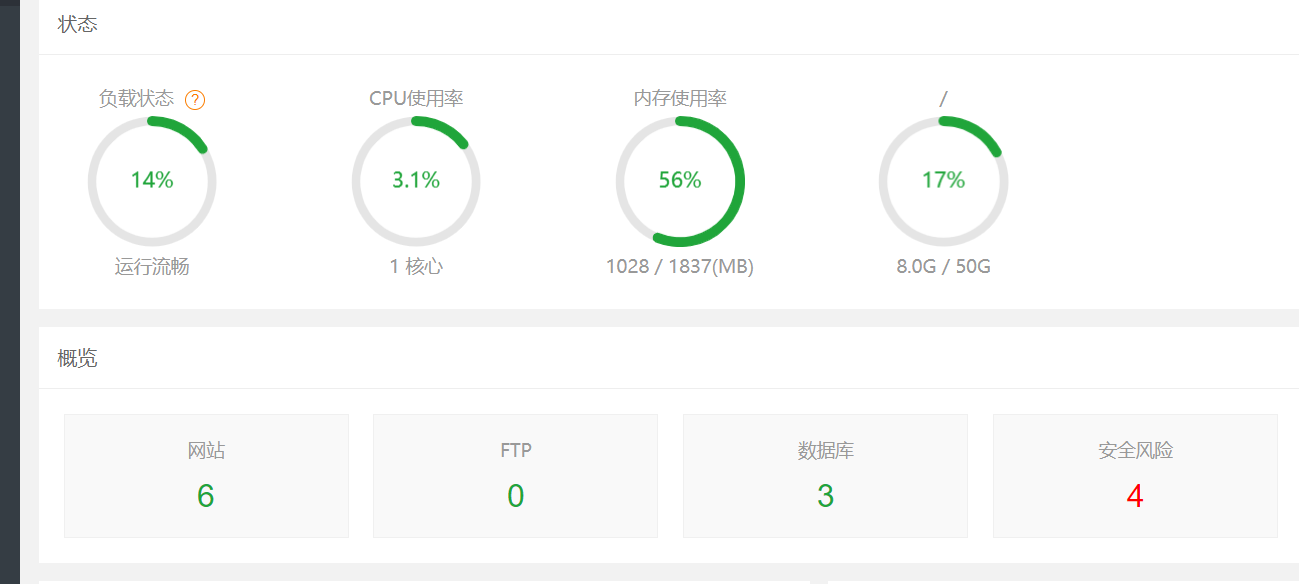Click the 8.0G / 50G disk text
This screenshot has height=584, width=1299.
tap(943, 267)
